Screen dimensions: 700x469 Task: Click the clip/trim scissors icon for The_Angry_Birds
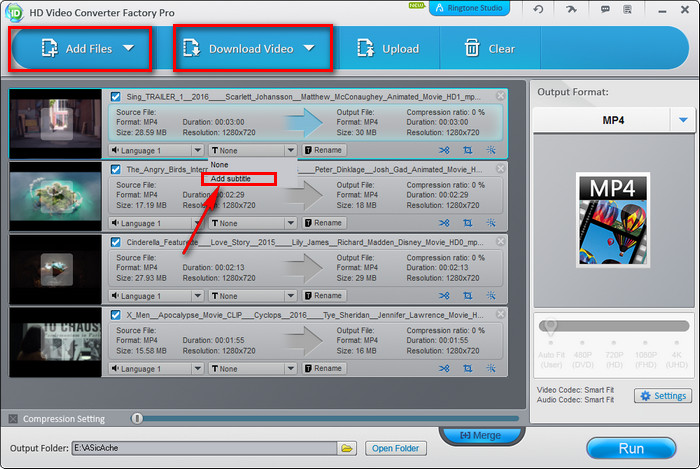point(444,223)
